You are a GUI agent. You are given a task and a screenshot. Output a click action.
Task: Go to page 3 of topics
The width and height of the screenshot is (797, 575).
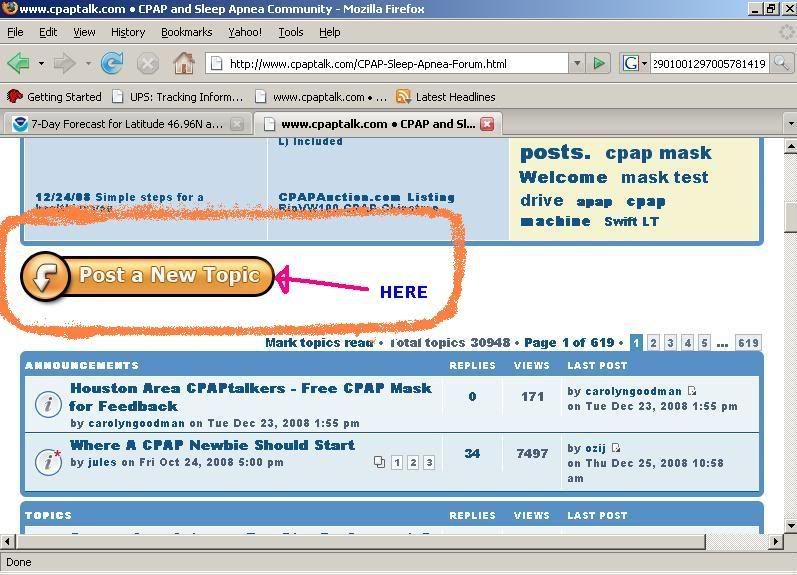tap(670, 343)
